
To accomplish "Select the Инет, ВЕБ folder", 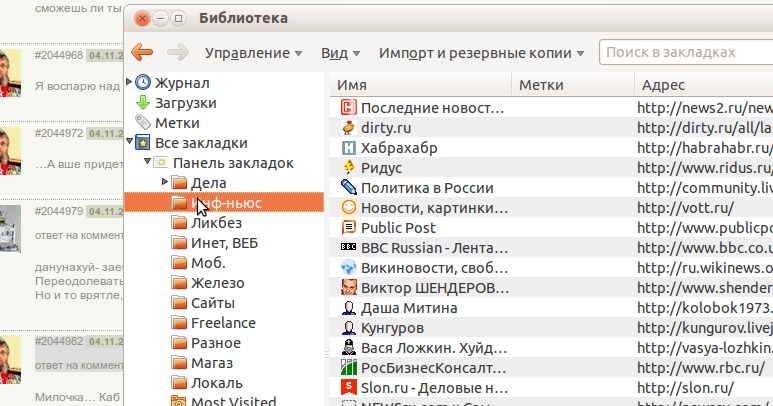I will click(224, 242).
